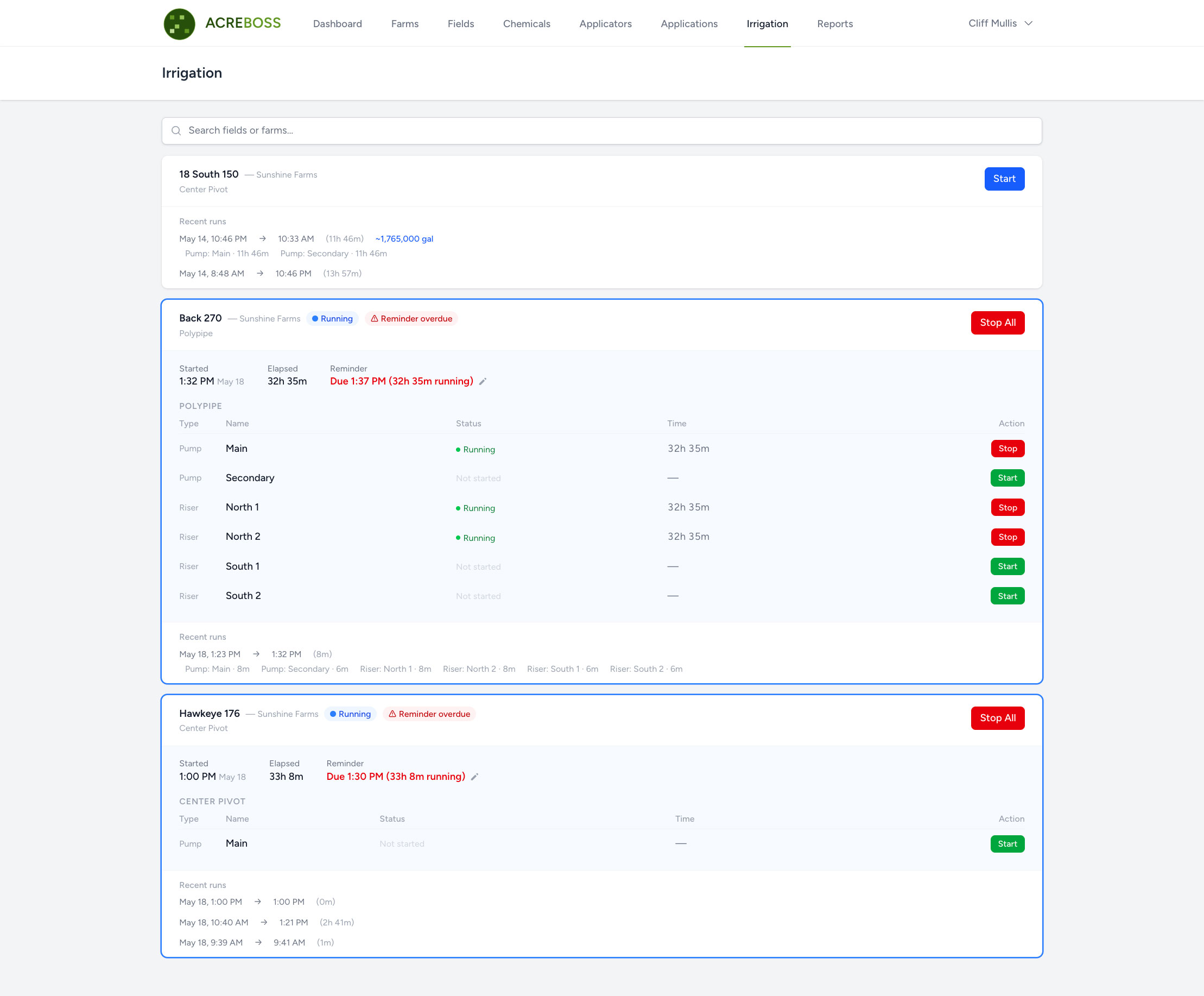This screenshot has width=1204, height=996.
Task: Click the AcreBoss logo icon
Action: point(180,23)
